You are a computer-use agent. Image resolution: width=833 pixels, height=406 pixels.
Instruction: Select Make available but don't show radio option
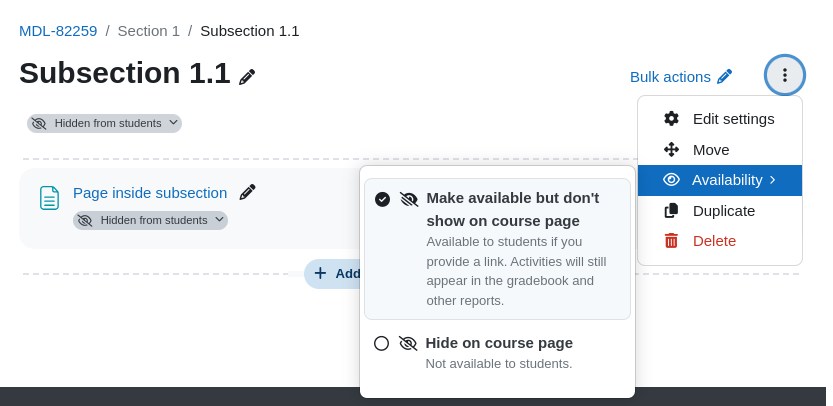(x=382, y=199)
